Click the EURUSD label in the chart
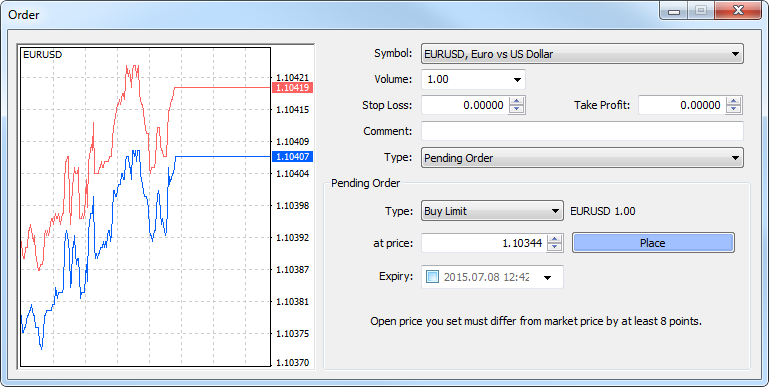 click(x=43, y=55)
